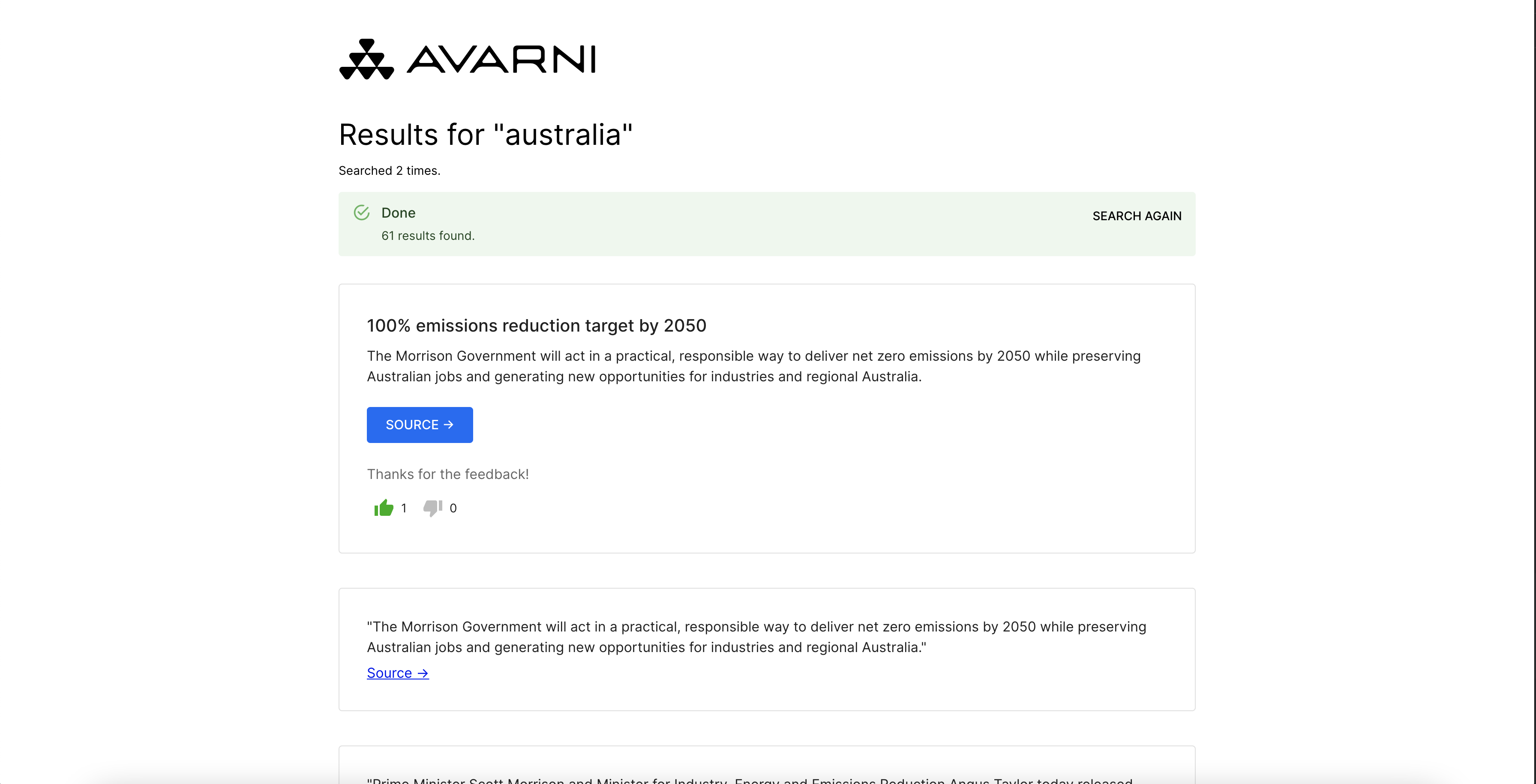
Task: Click the Avarni logo
Action: pos(468,58)
